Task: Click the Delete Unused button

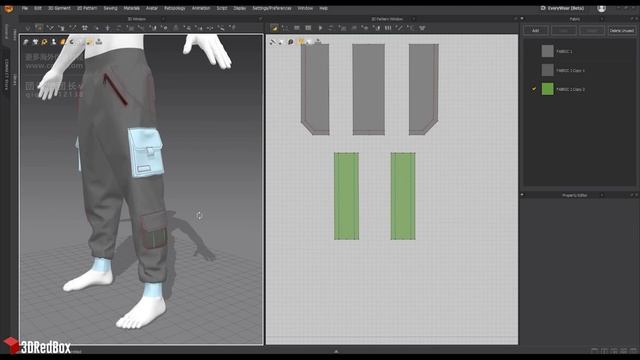Action: [622, 31]
